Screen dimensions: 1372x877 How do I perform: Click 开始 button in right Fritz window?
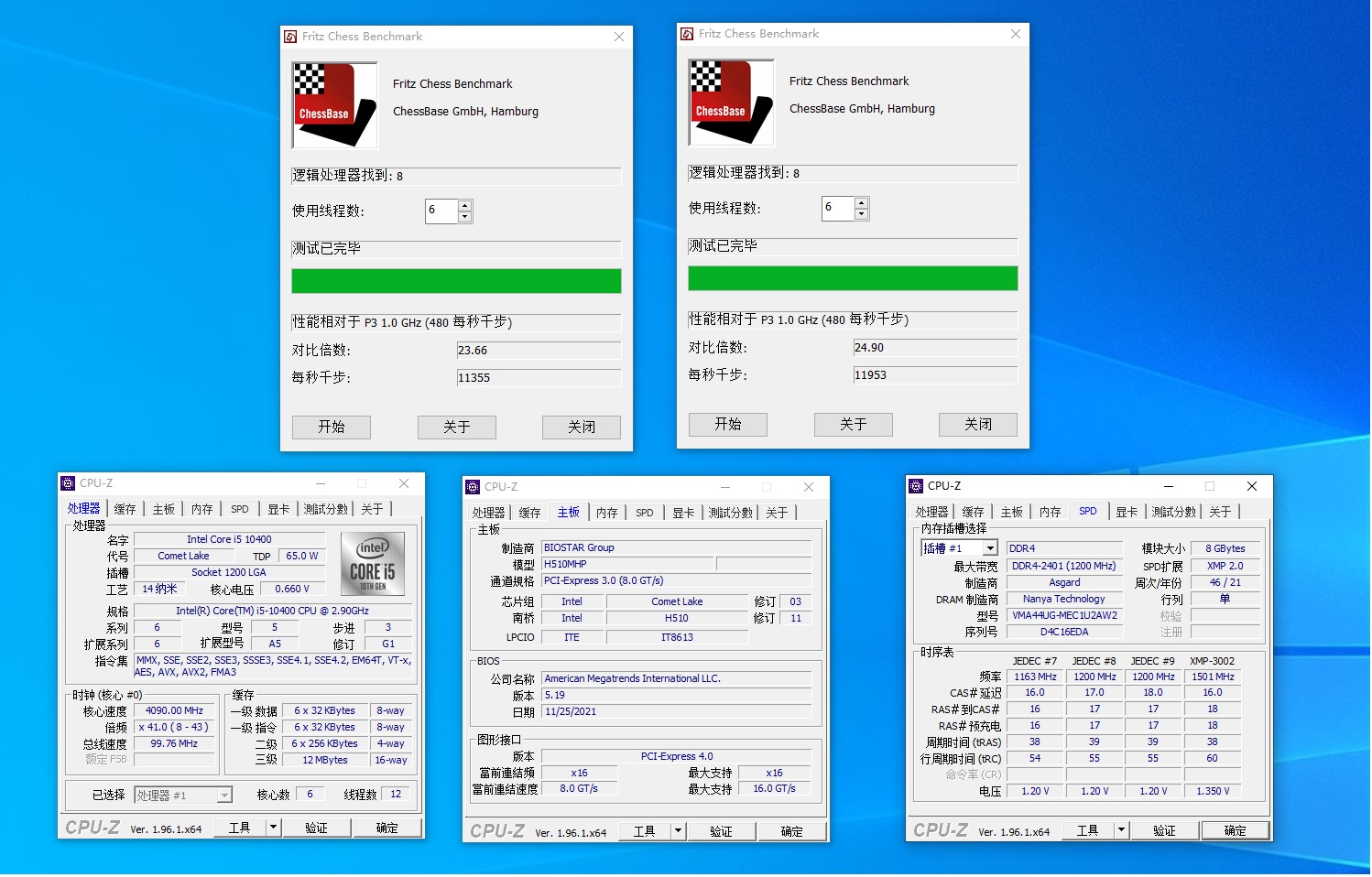(x=728, y=425)
